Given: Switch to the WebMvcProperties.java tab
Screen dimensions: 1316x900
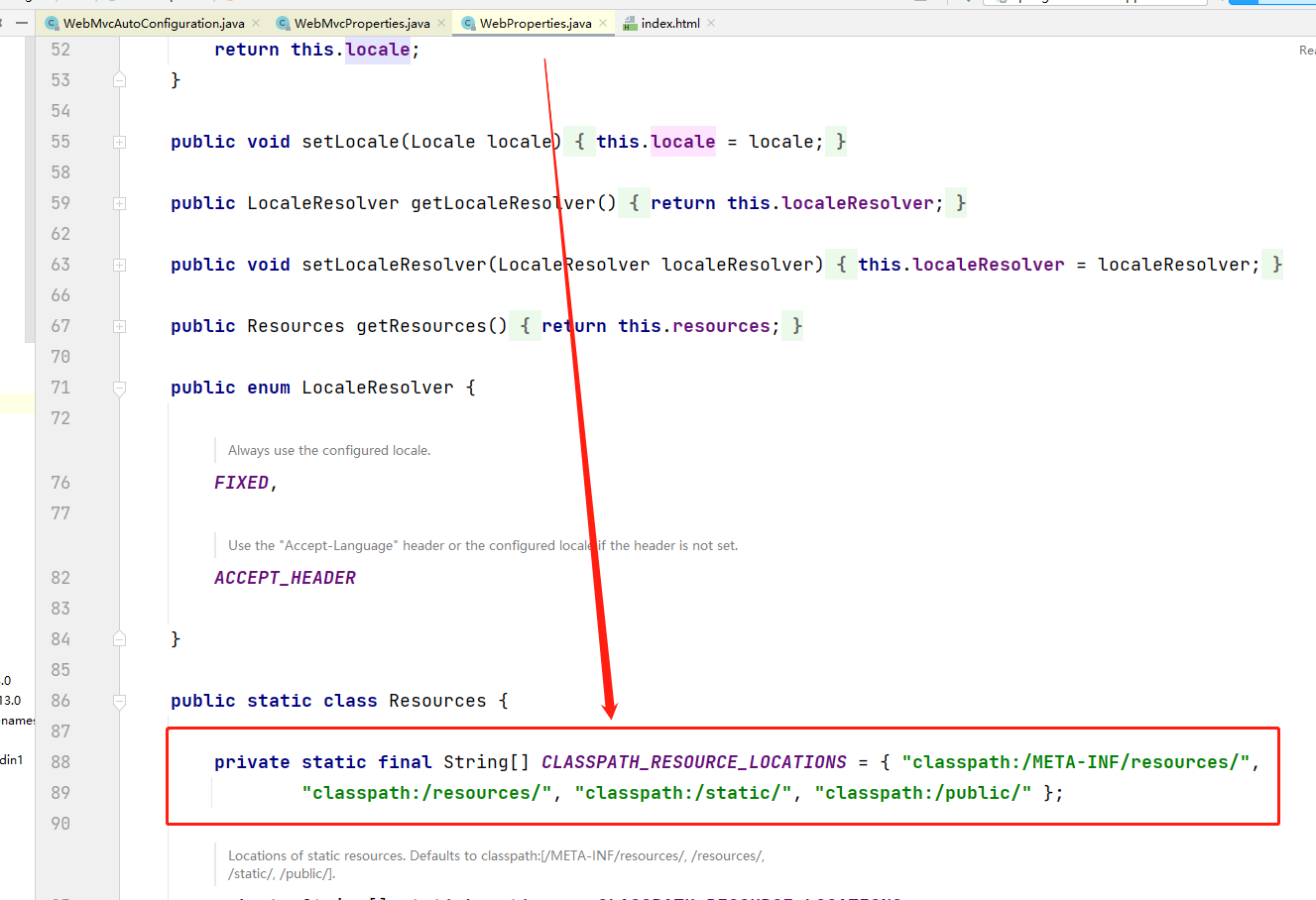Looking at the screenshot, I should click(x=362, y=23).
